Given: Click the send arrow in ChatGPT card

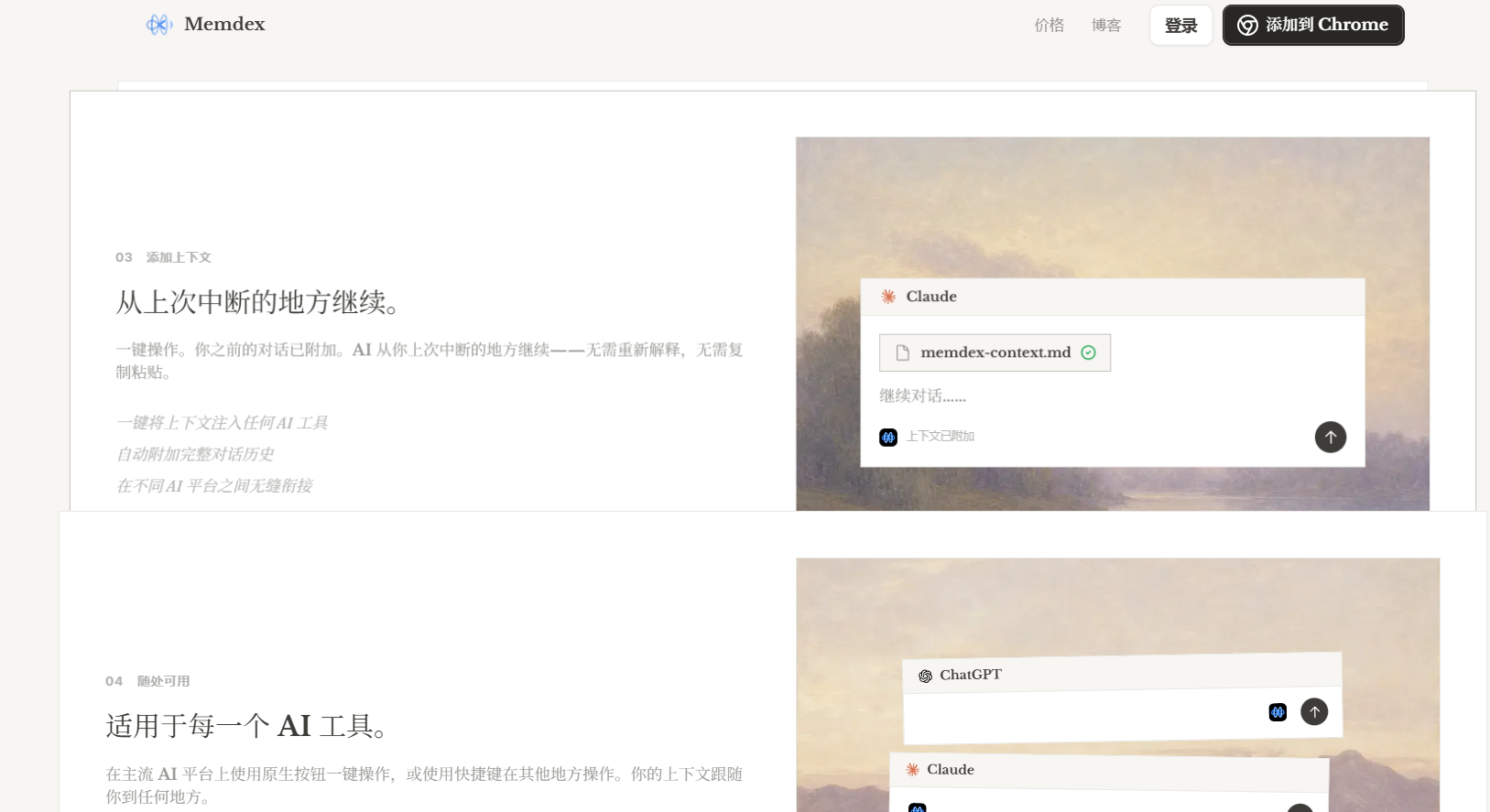Looking at the screenshot, I should click(x=1314, y=711).
